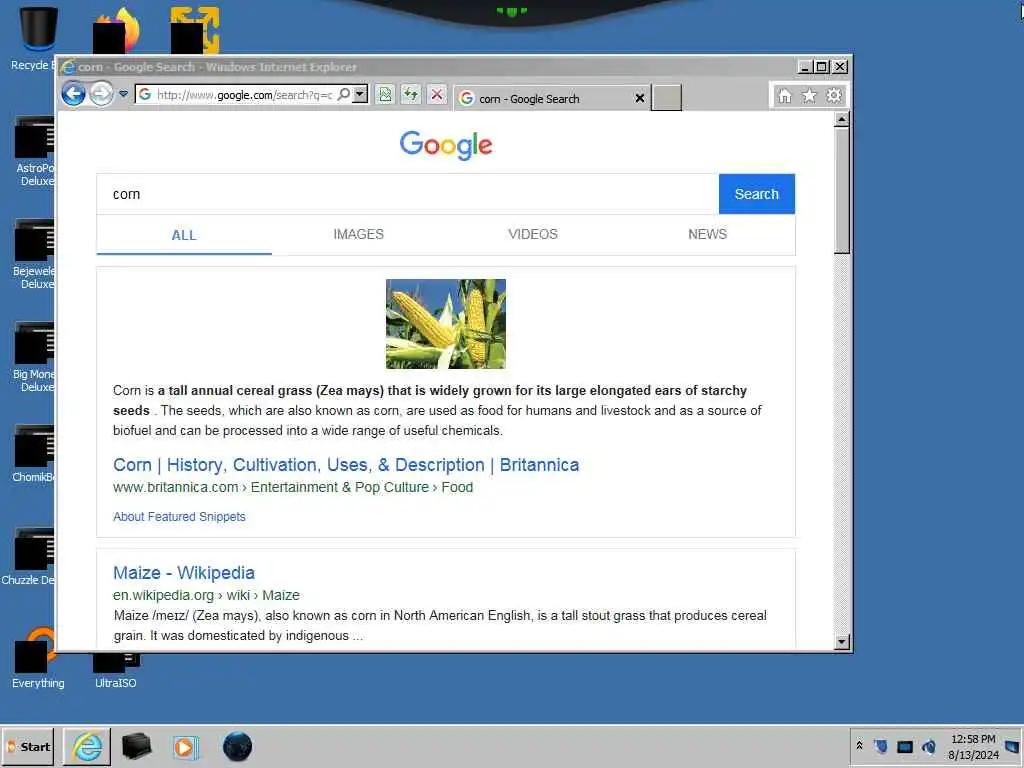Image resolution: width=1024 pixels, height=768 pixels.
Task: Open the volume speaker tray icon
Action: point(929,746)
